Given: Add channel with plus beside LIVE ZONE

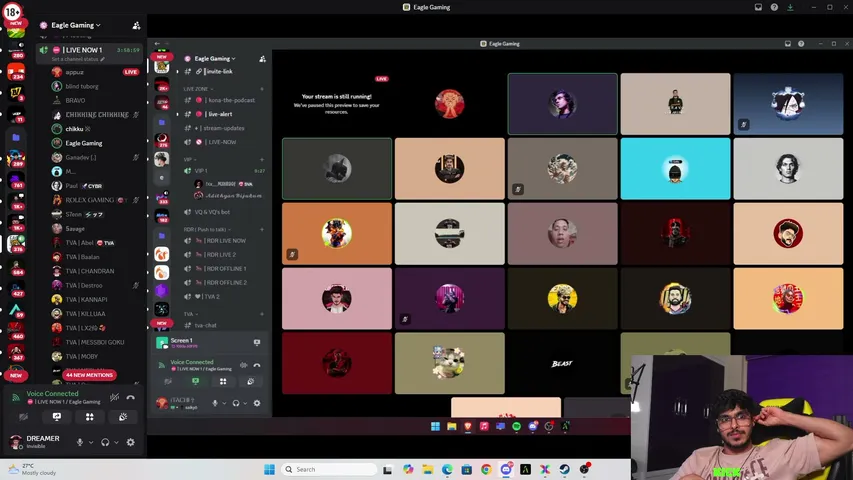Looking at the screenshot, I should 262,89.
